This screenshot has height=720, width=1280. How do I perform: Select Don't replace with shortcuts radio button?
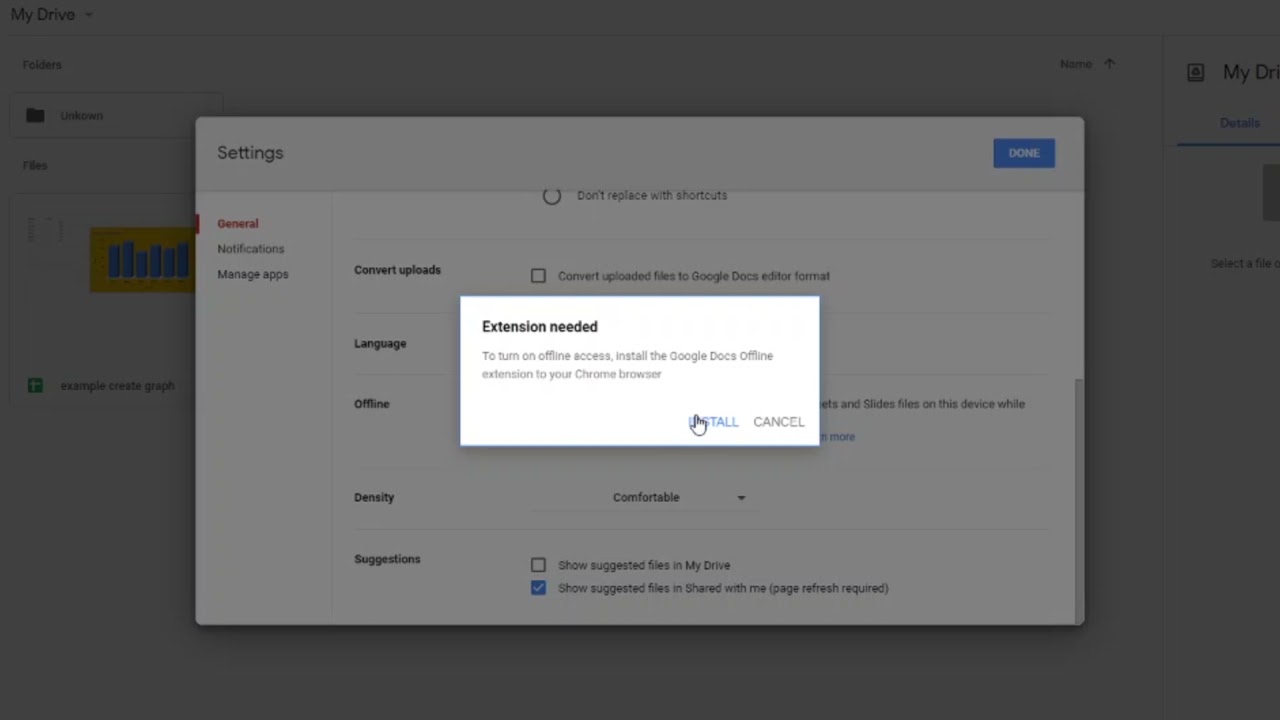552,196
